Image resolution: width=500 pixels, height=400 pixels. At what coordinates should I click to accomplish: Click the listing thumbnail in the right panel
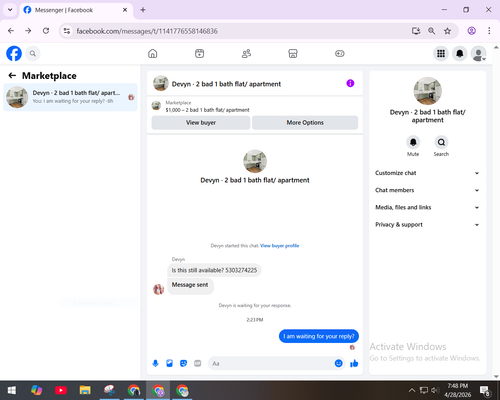427,91
